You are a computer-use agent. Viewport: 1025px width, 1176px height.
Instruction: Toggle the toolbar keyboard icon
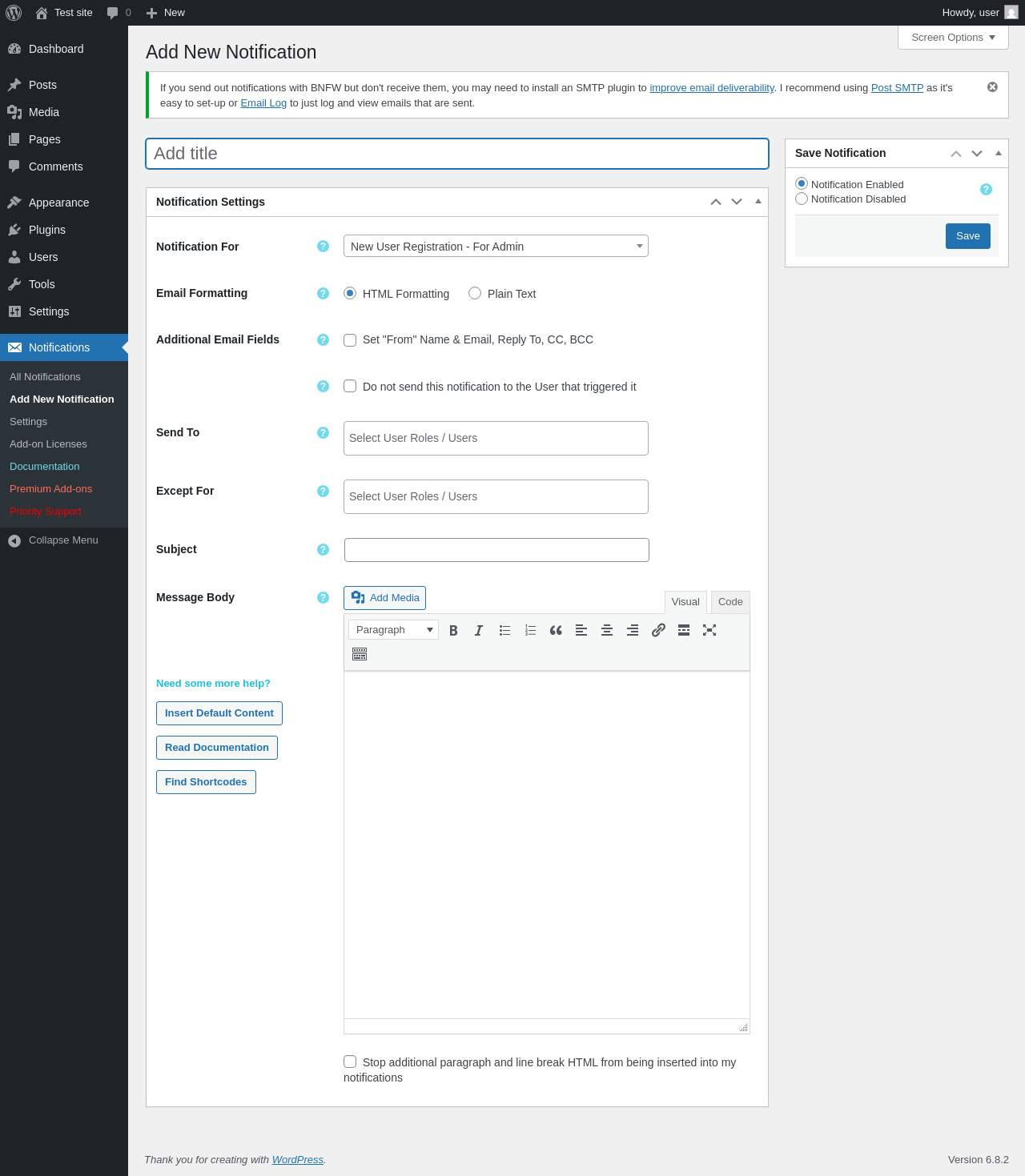(x=360, y=655)
